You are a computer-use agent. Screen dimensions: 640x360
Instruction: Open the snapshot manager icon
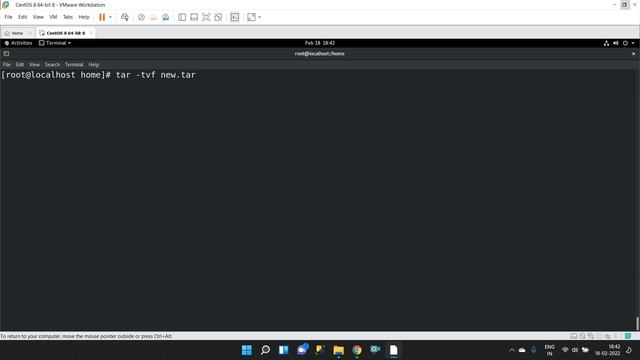coord(166,17)
